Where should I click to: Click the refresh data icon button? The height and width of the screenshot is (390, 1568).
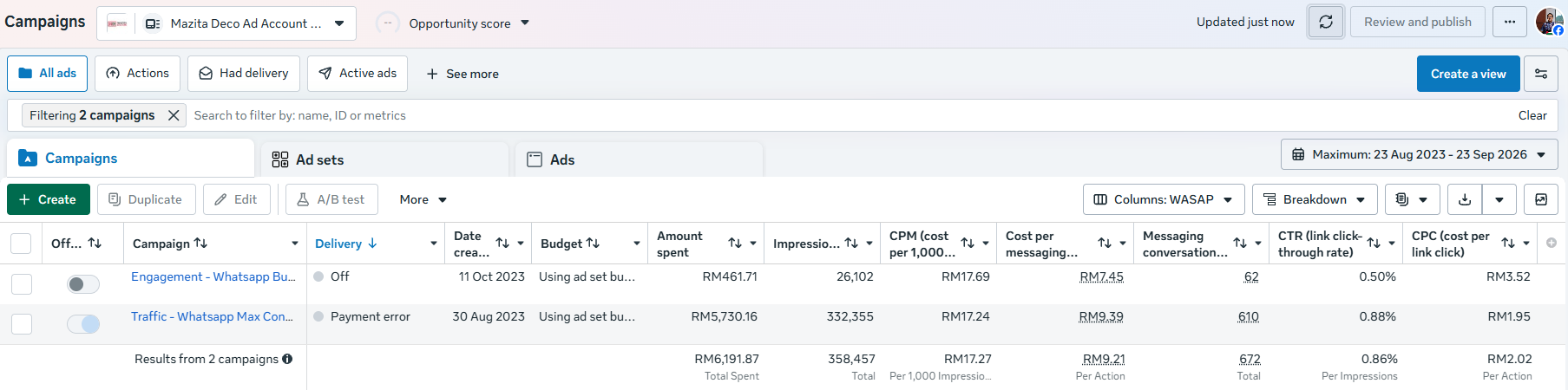click(1326, 22)
